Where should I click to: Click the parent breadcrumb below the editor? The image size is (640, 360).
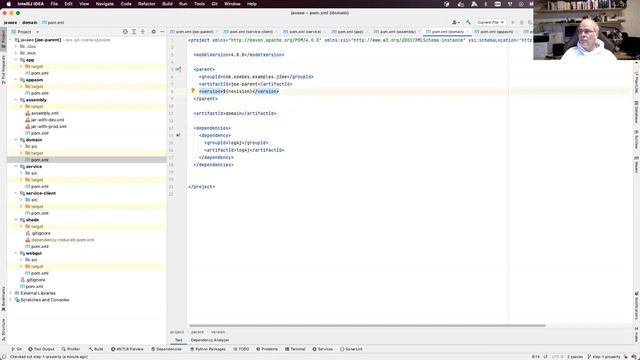pyautogui.click(x=197, y=332)
